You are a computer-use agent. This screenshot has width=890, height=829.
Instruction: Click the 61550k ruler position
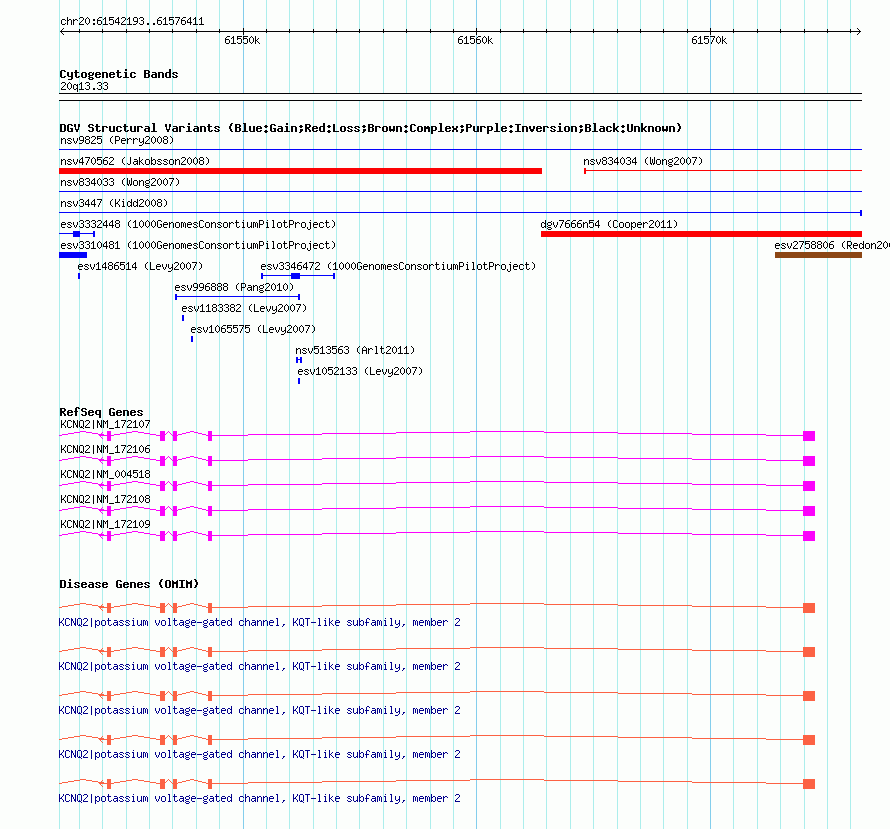point(242,40)
